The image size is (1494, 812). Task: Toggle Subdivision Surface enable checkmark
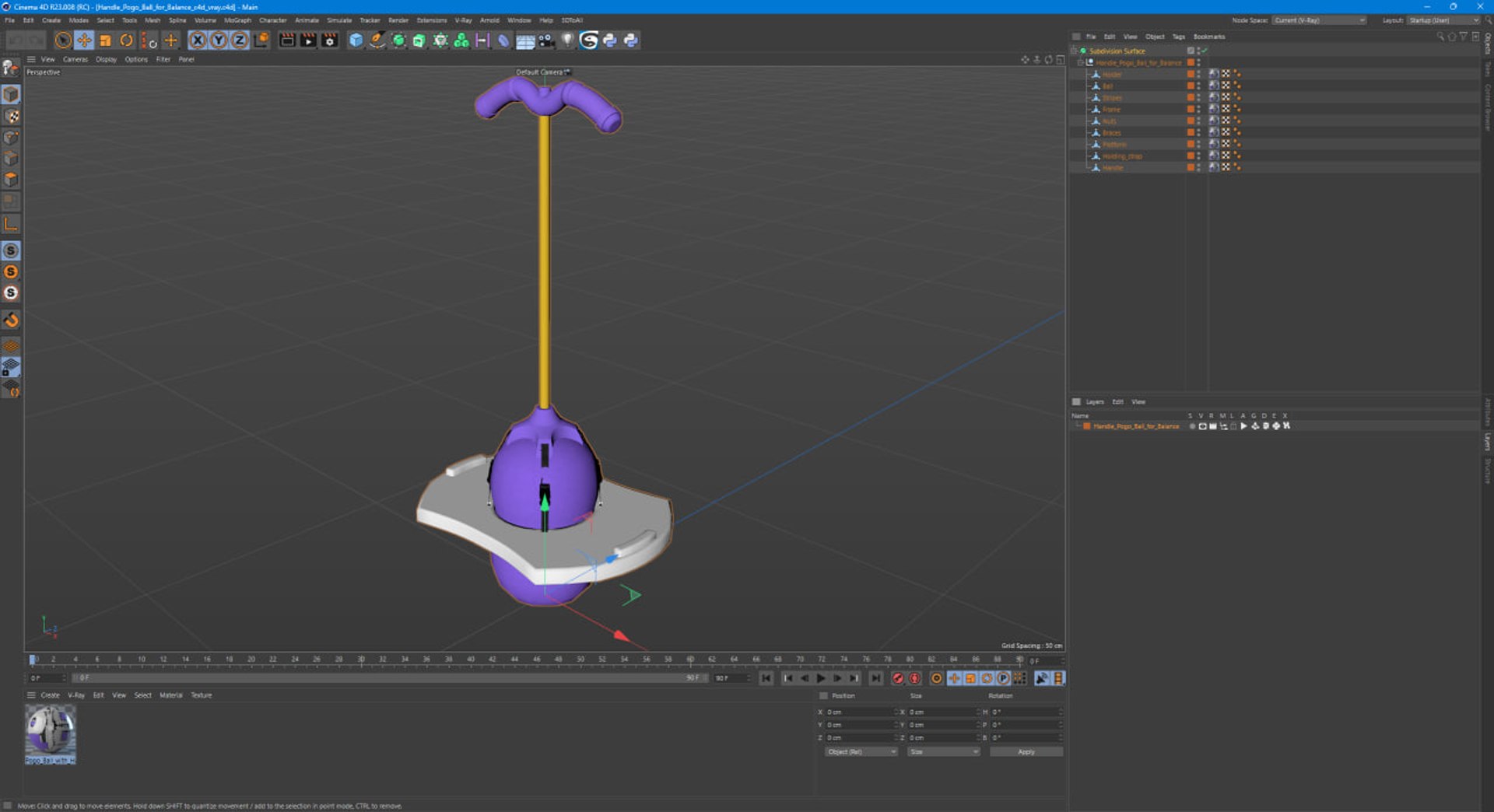1203,51
